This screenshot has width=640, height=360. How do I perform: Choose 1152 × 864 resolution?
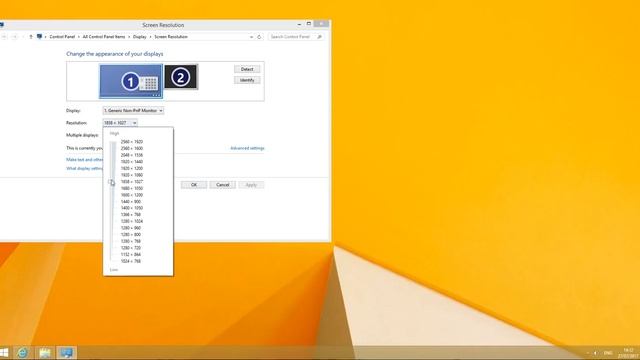coord(131,254)
